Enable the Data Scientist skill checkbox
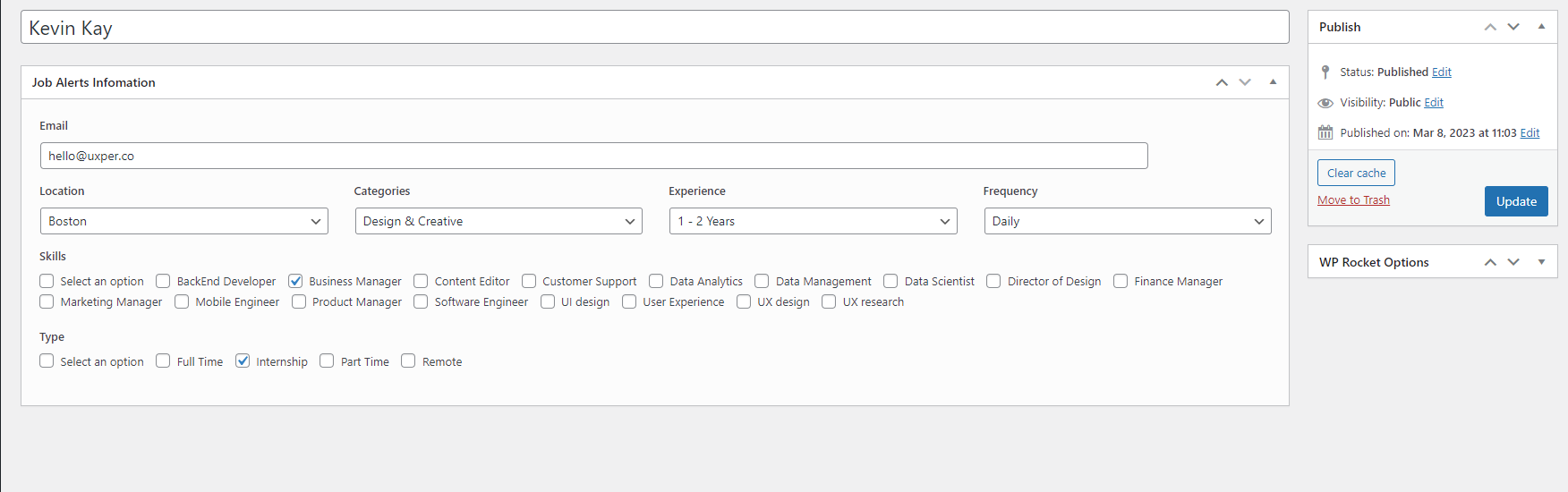Image resolution: width=1568 pixels, height=492 pixels. point(891,281)
